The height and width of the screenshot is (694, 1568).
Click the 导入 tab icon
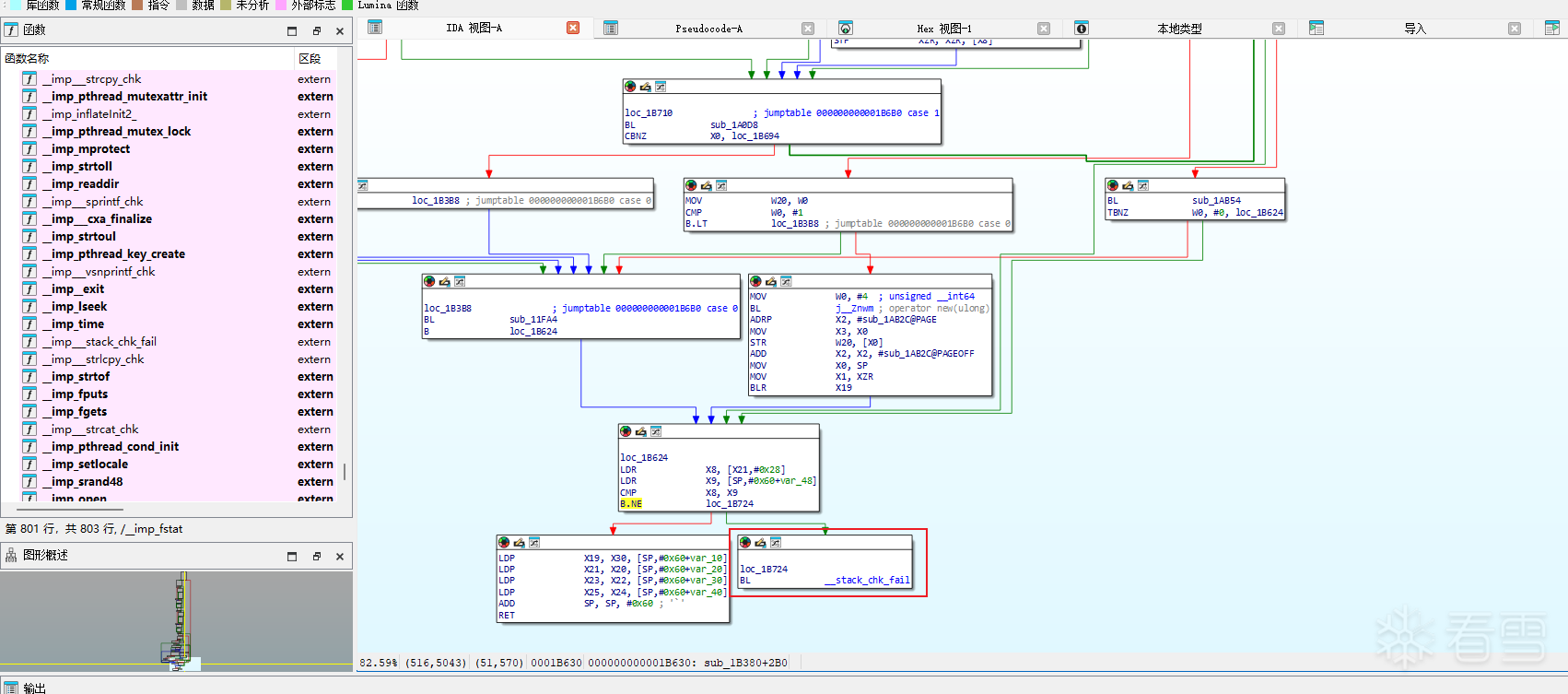point(1316,29)
